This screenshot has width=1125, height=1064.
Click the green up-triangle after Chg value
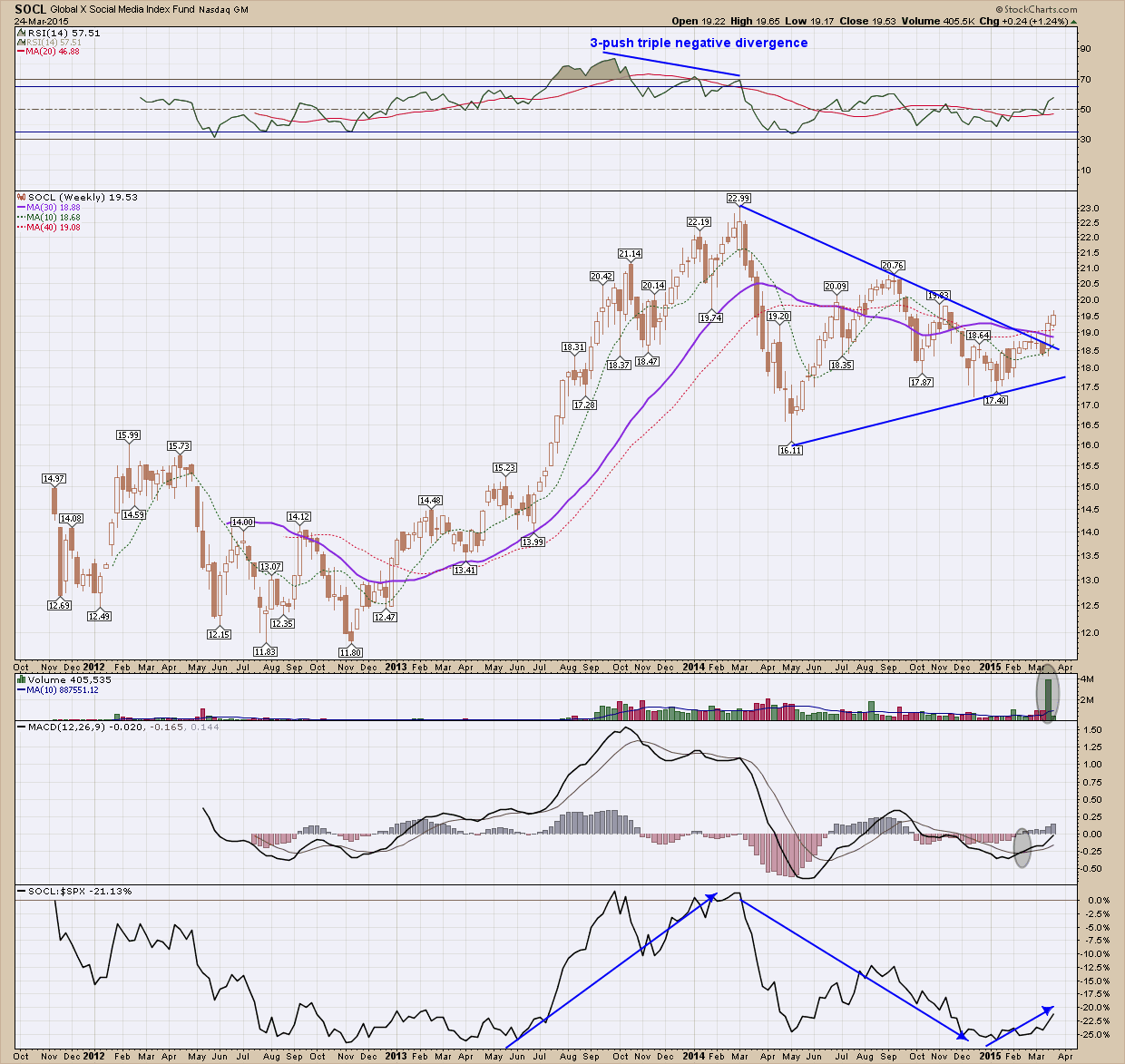point(1073,21)
